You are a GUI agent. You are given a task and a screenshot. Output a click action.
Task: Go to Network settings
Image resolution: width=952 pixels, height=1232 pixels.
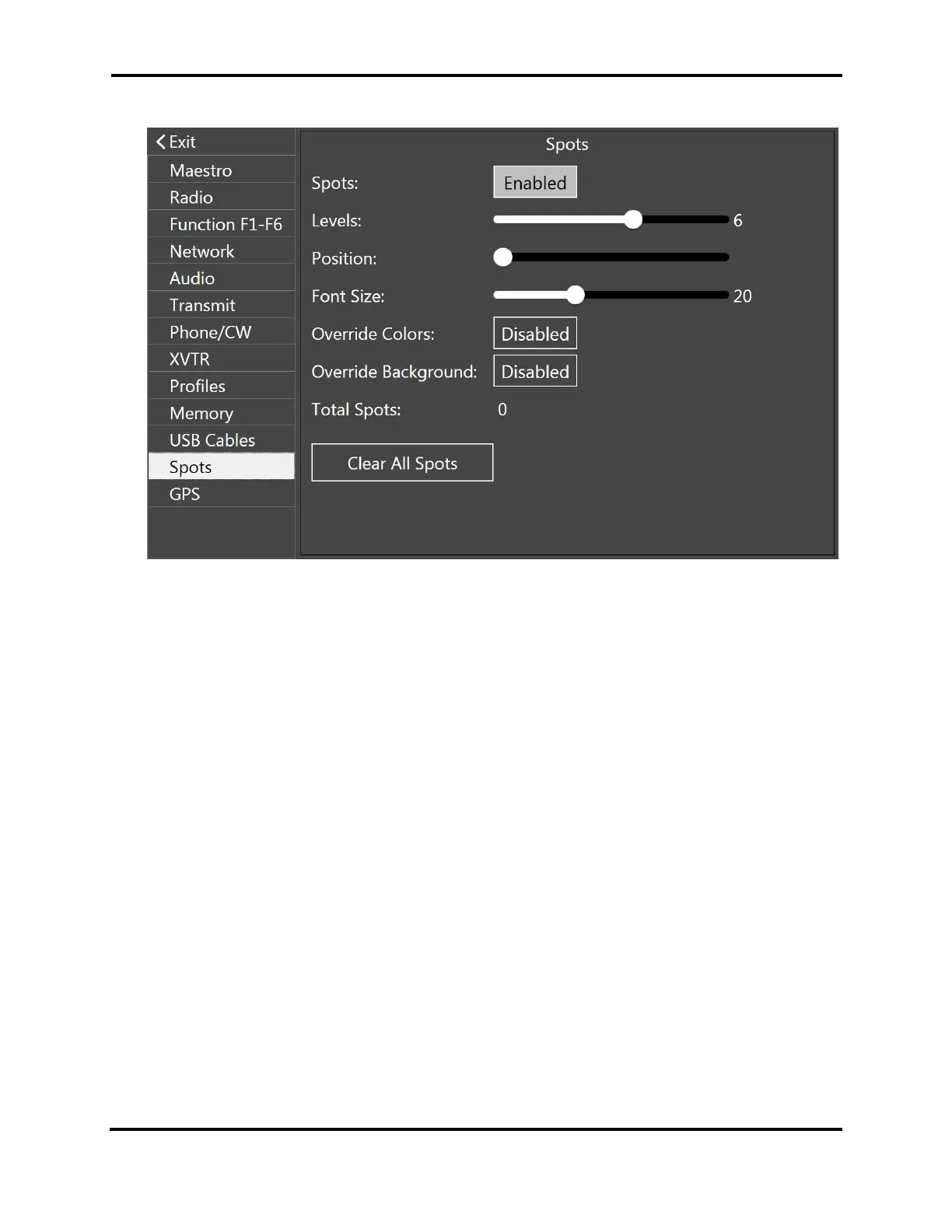point(222,251)
